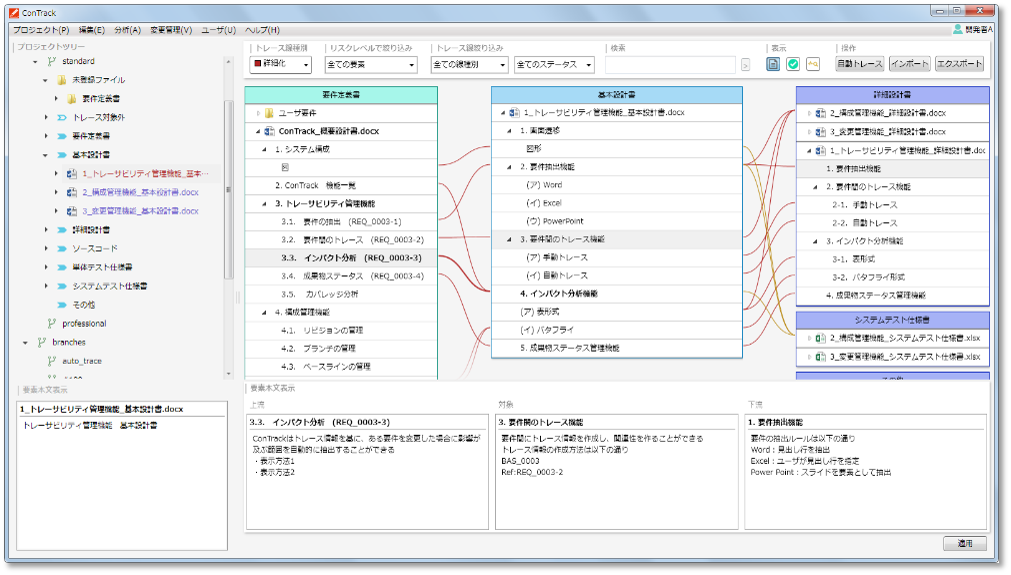The height and width of the screenshot is (575, 1011).
Task: Click the small arrow button beside search box
Action: tap(745, 64)
